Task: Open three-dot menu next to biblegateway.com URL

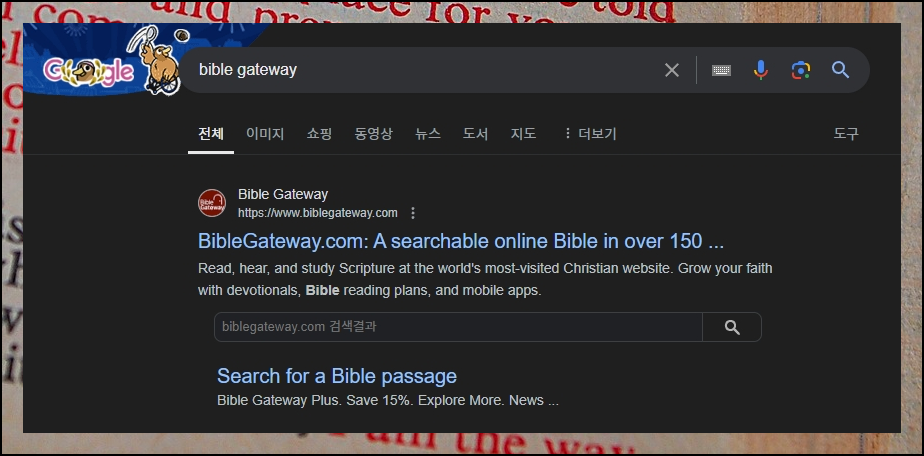Action: [412, 213]
